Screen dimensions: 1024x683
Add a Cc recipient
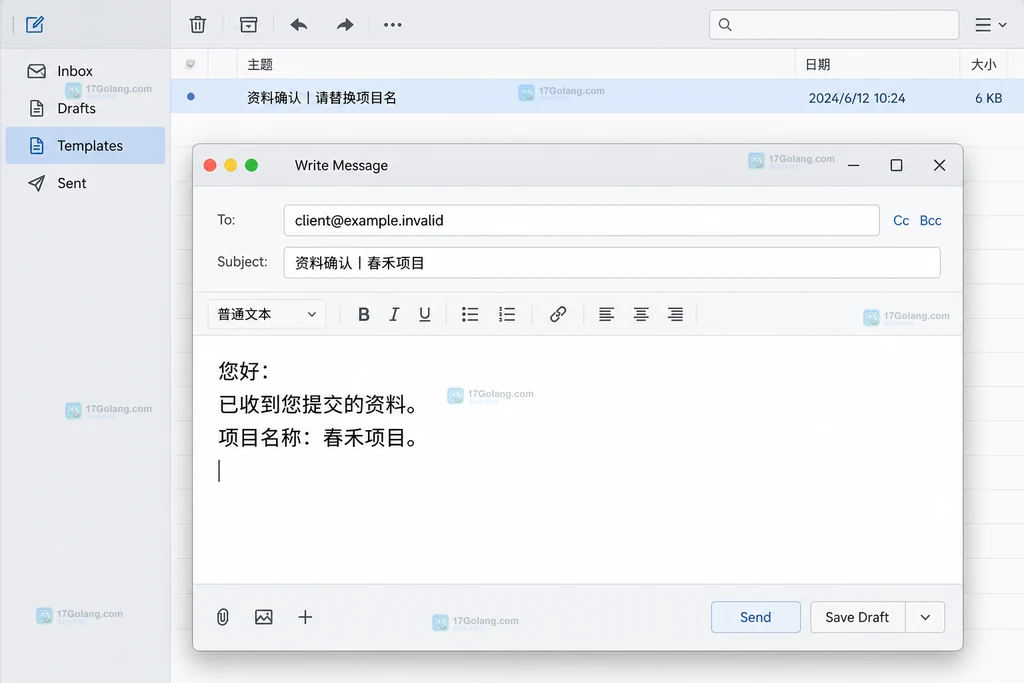click(901, 221)
